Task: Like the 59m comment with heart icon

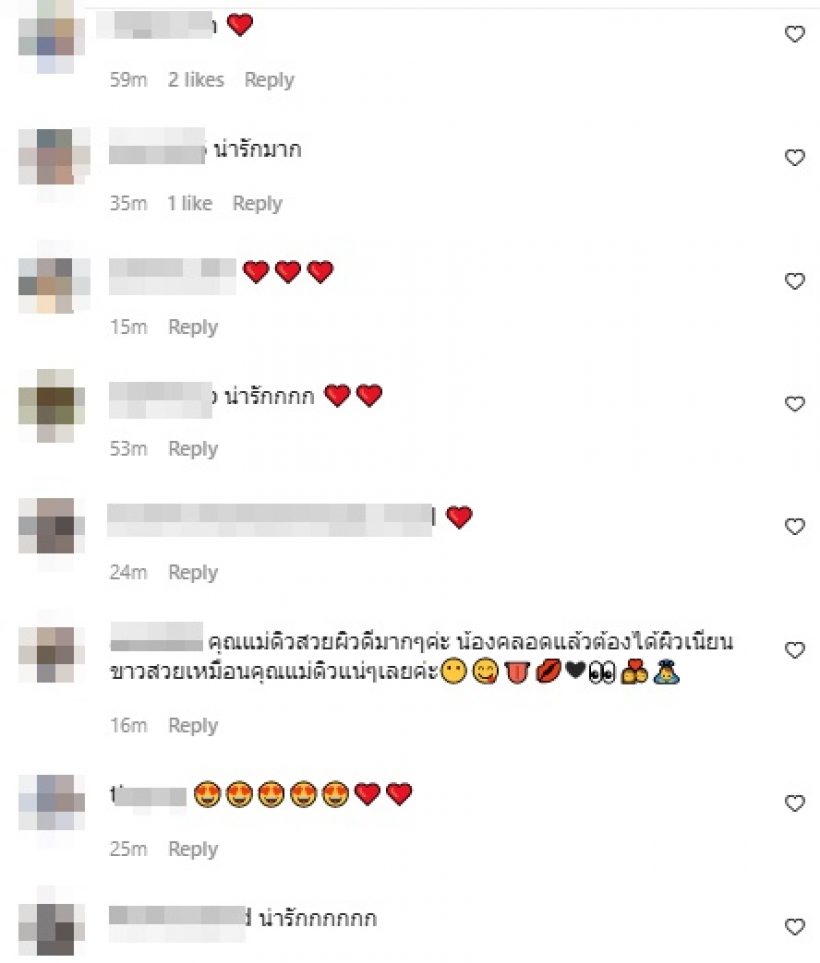Action: click(795, 34)
